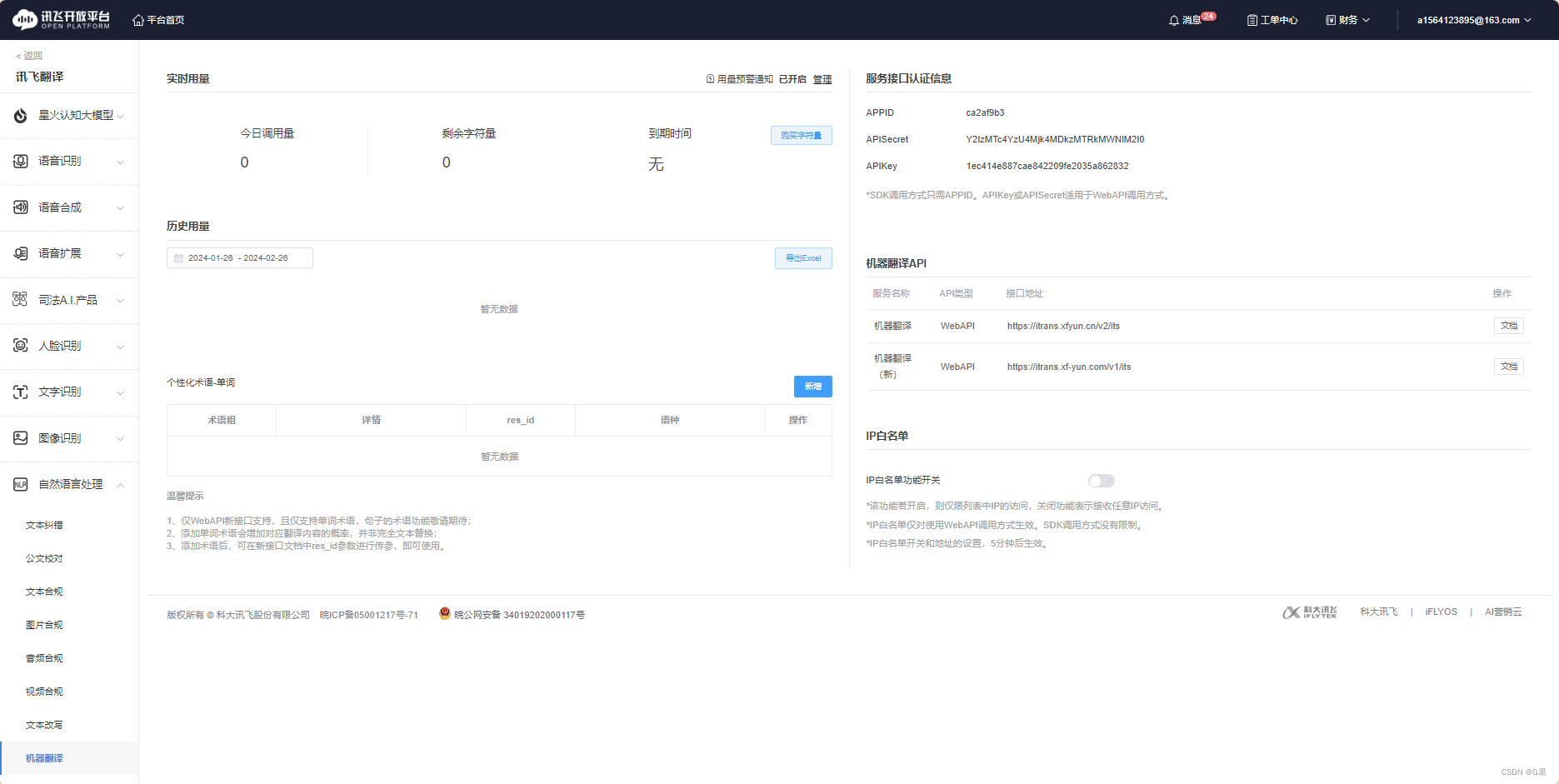
Task: Click the iFLYOS footer link
Action: click(1441, 612)
